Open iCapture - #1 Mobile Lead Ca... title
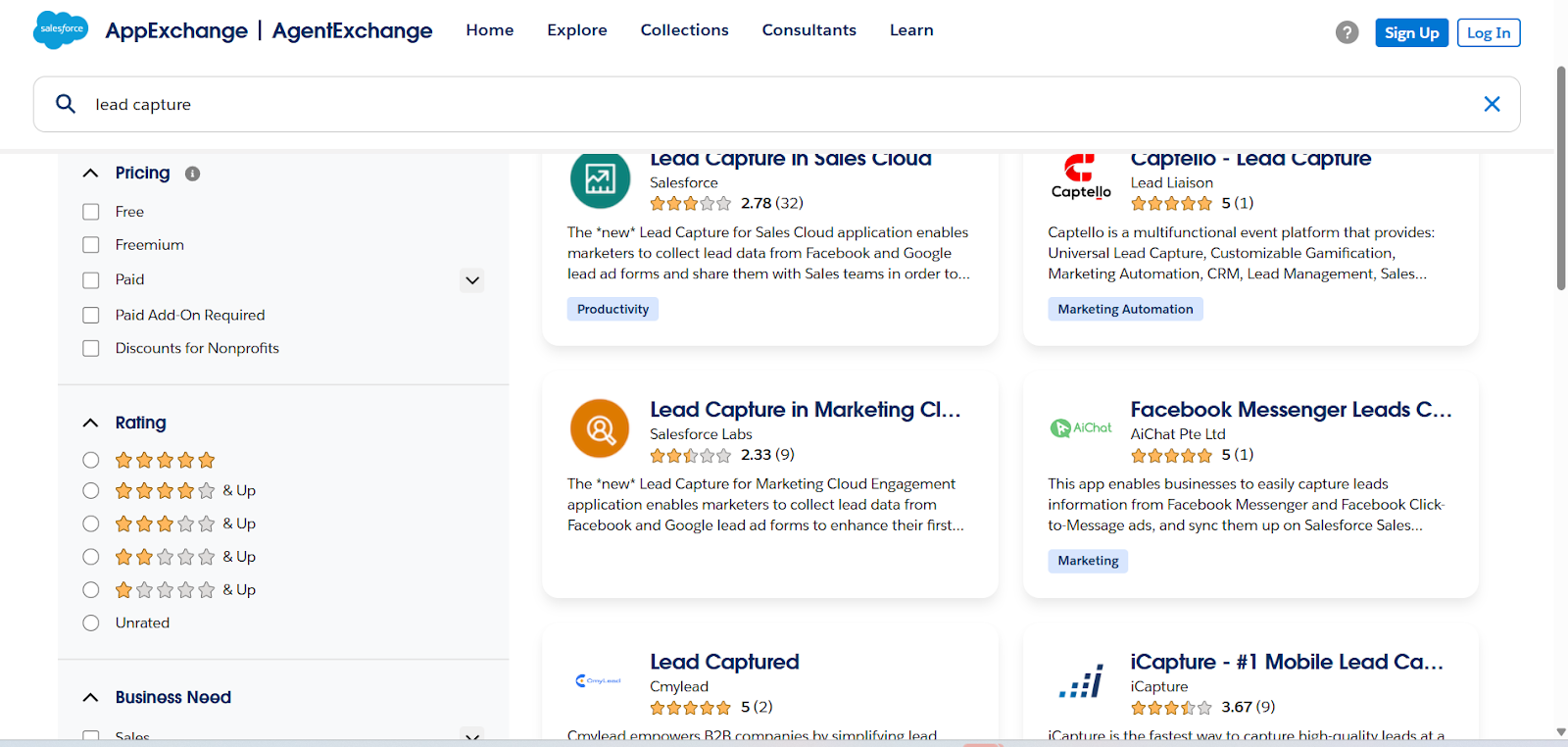The image size is (1568, 747). point(1288,662)
